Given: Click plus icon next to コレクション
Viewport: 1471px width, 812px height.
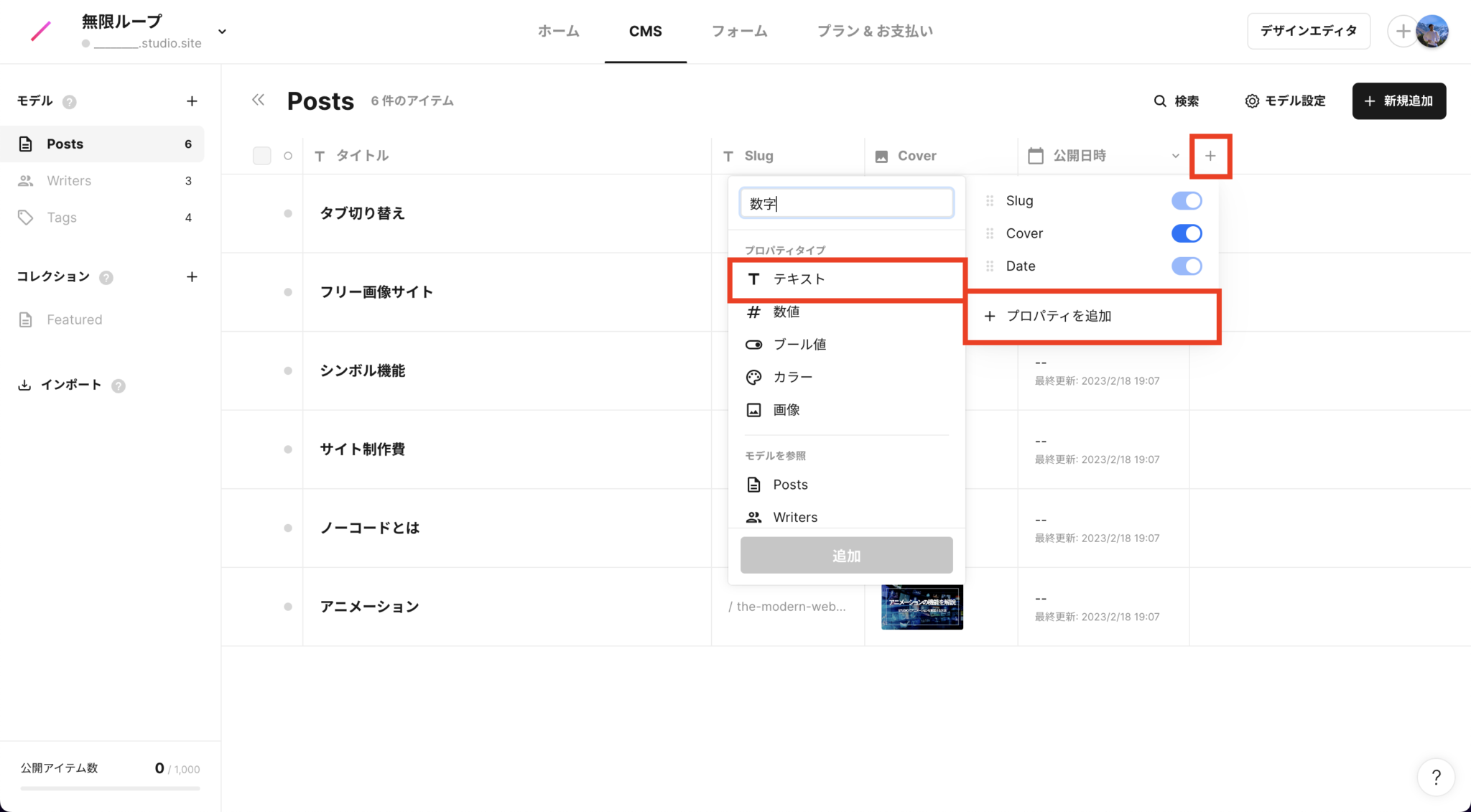Looking at the screenshot, I should pos(192,277).
